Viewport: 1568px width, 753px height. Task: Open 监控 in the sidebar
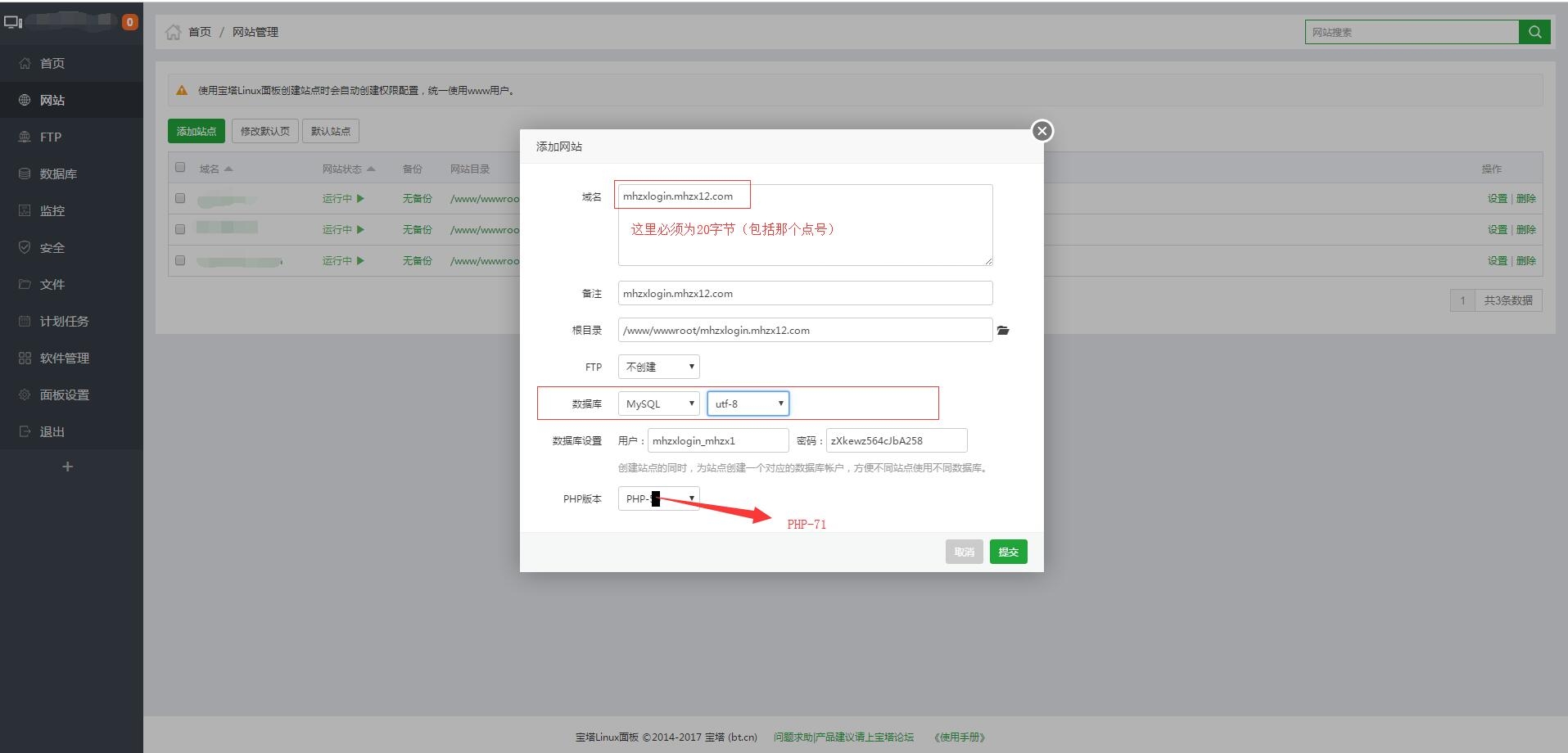[71, 210]
